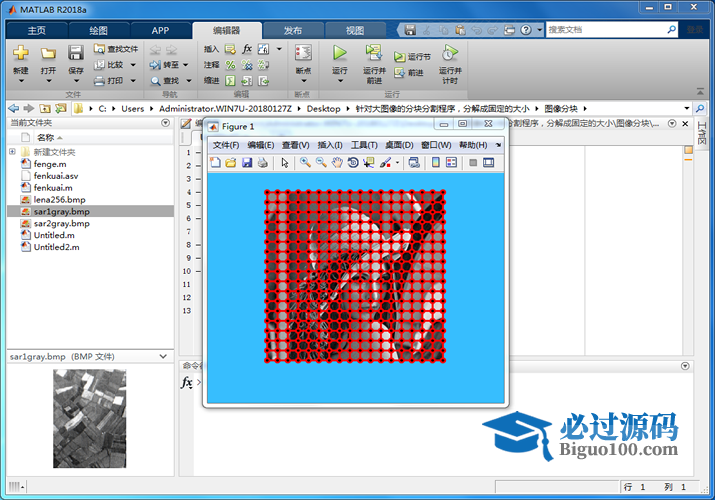The height and width of the screenshot is (500, 715).
Task: Select the Figure 1 zoom in tool
Action: pyautogui.click(x=305, y=163)
